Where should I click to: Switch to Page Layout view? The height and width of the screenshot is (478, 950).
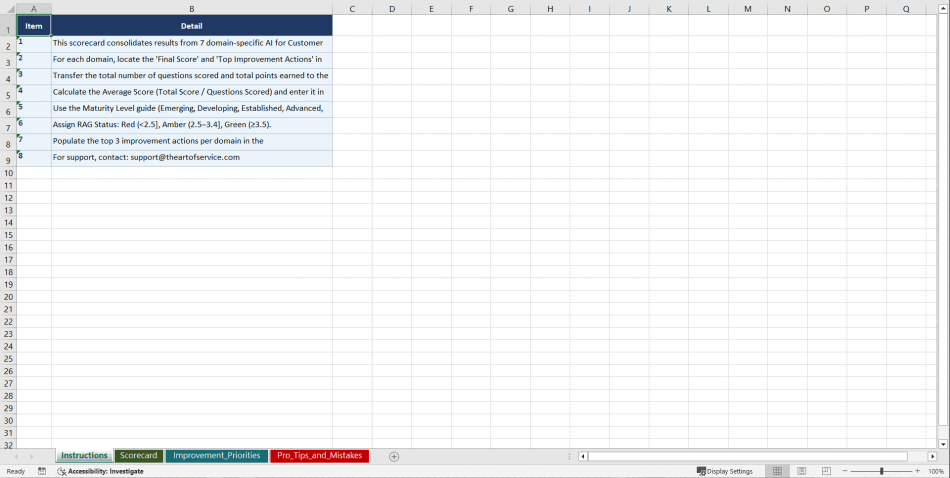tap(802, 471)
